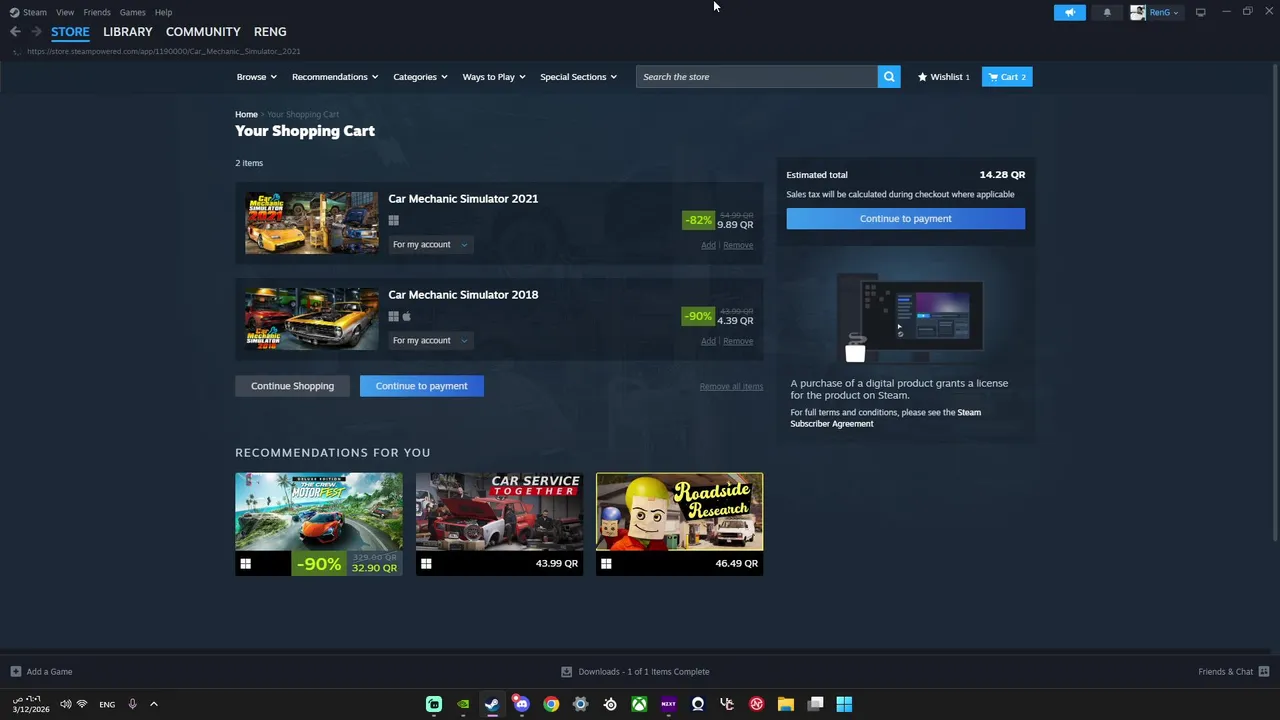Image resolution: width=1280 pixels, height=720 pixels.
Task: Open File Explorer in the taskbar
Action: click(786, 704)
